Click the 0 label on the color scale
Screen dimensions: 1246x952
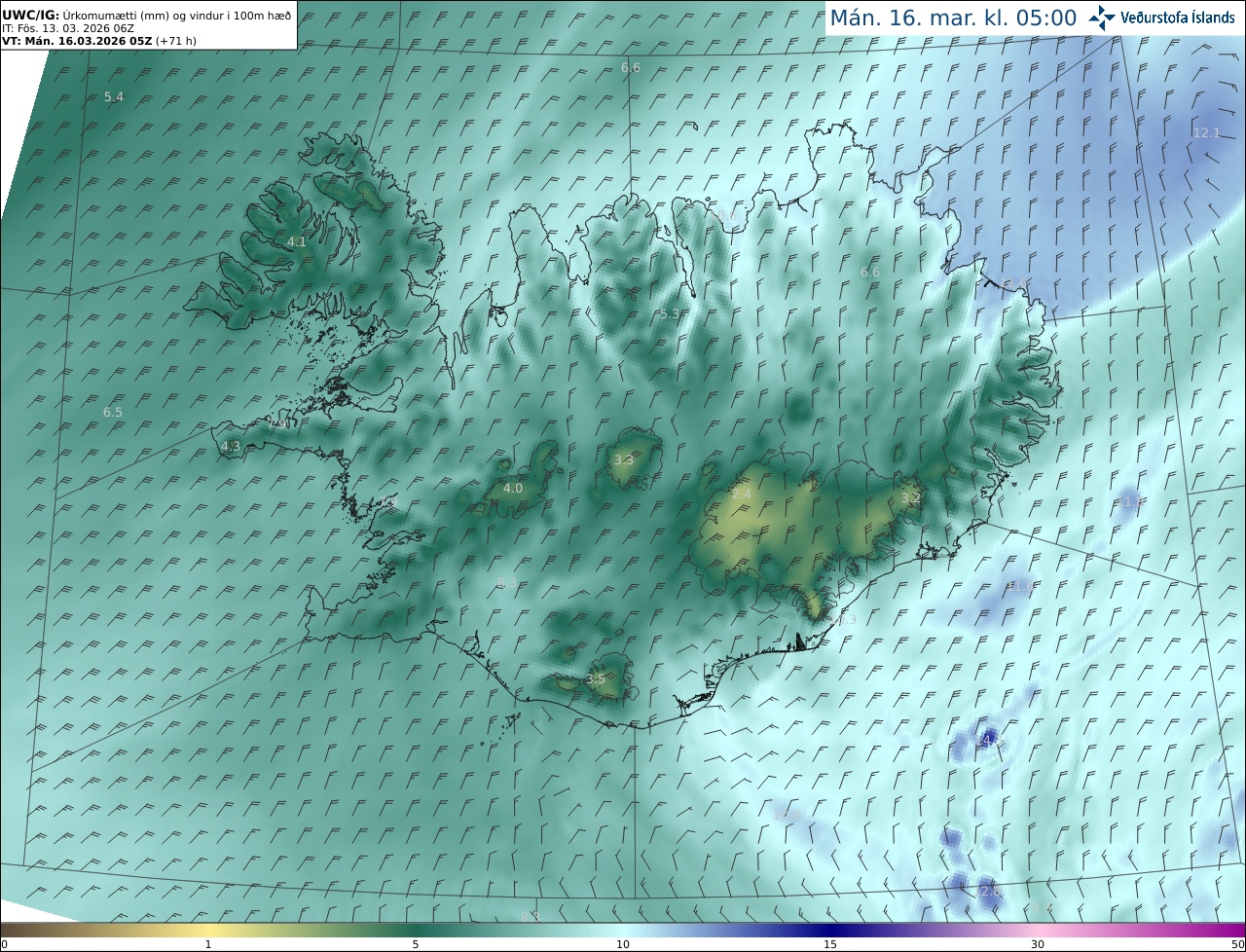coord(4,945)
